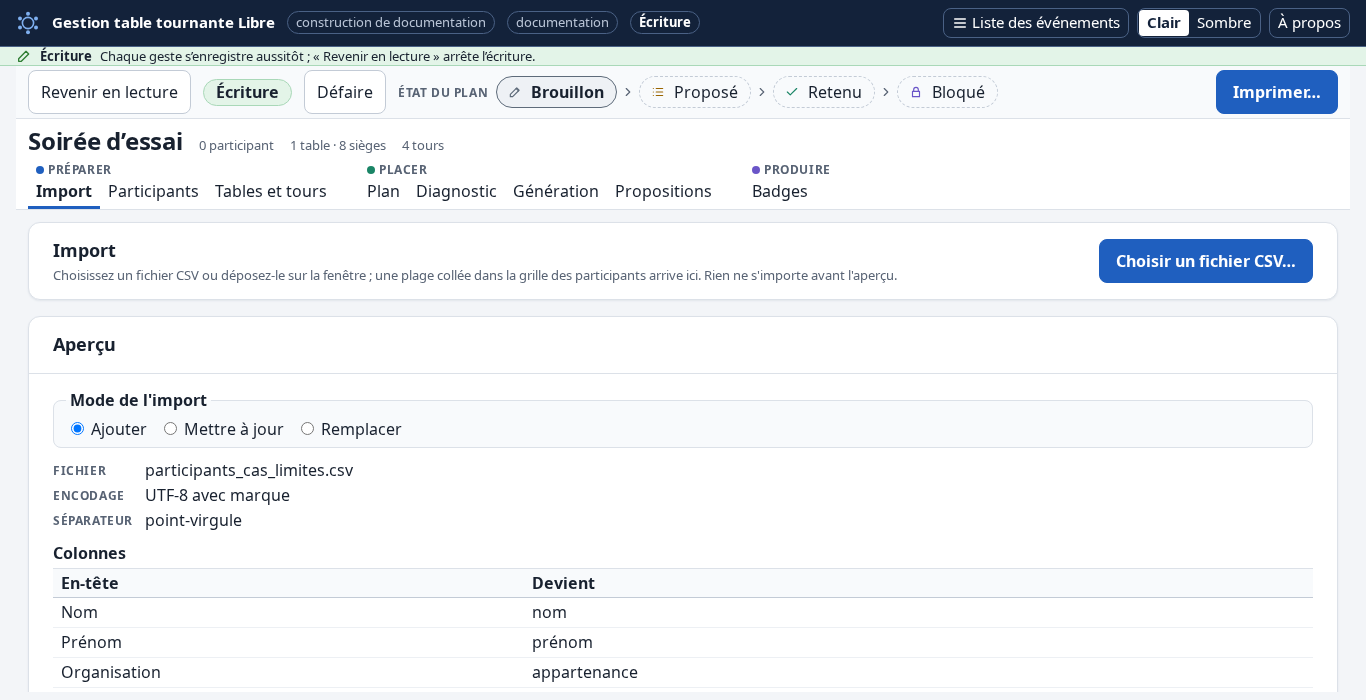Go to the Propositions tab
This screenshot has height=700, width=1366.
click(663, 191)
